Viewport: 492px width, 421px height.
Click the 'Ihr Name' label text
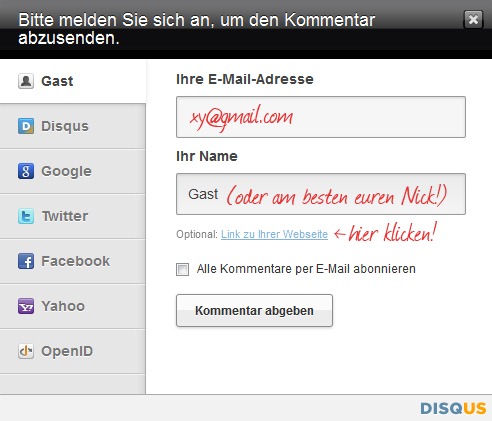(x=207, y=156)
